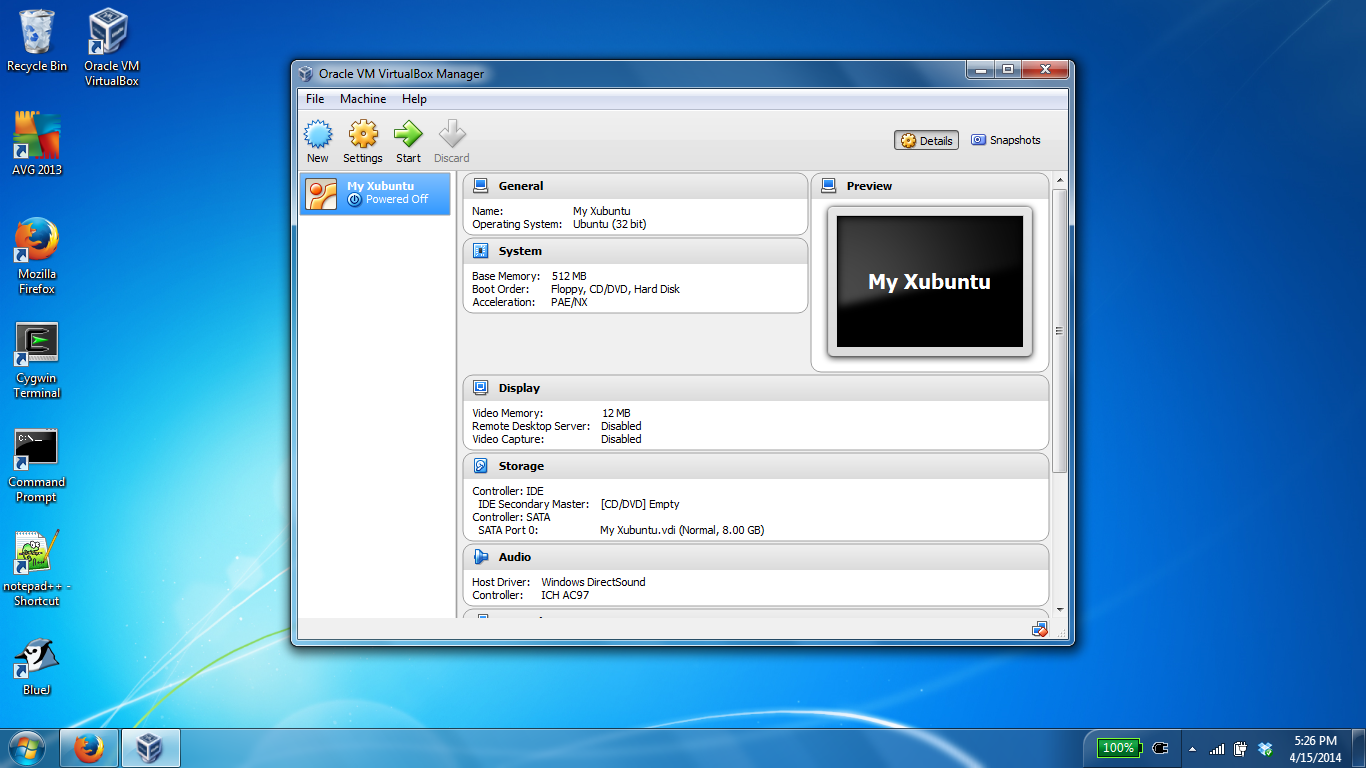Click the Video Memory '12 MB' value
1366x768 pixels.
tap(616, 413)
